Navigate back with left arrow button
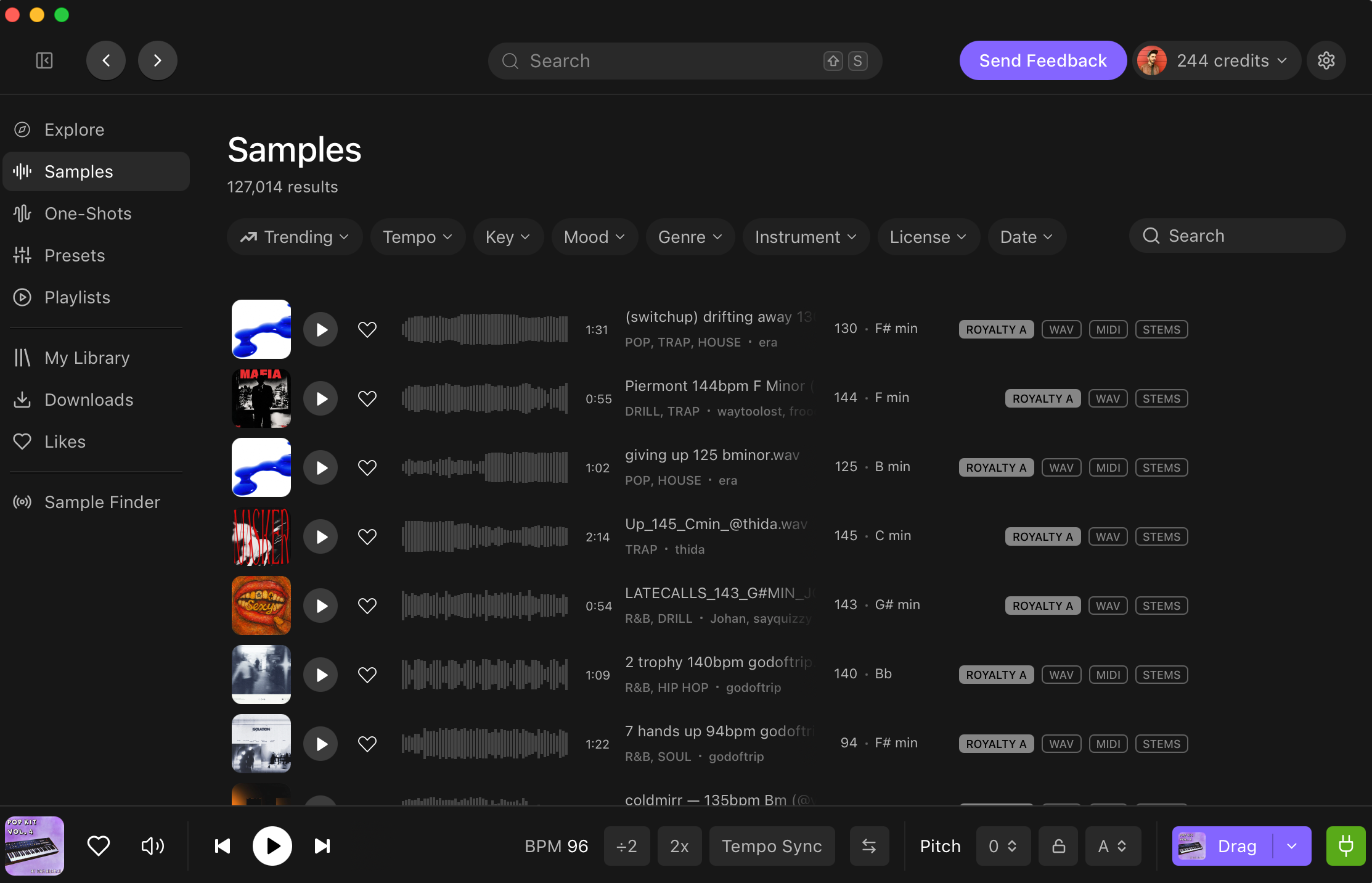1372x883 pixels. coord(106,60)
